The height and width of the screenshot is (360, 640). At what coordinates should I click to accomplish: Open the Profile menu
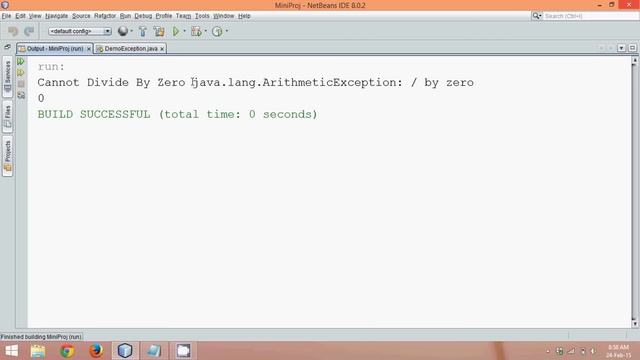tap(164, 16)
